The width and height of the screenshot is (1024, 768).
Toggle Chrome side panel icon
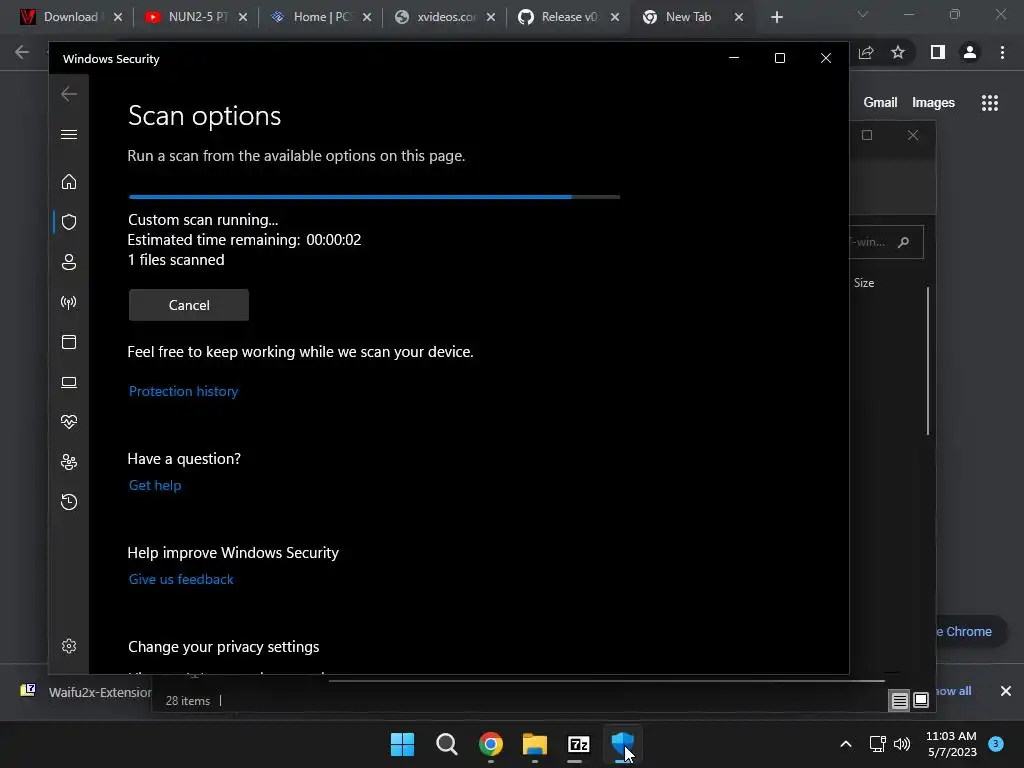(x=938, y=52)
